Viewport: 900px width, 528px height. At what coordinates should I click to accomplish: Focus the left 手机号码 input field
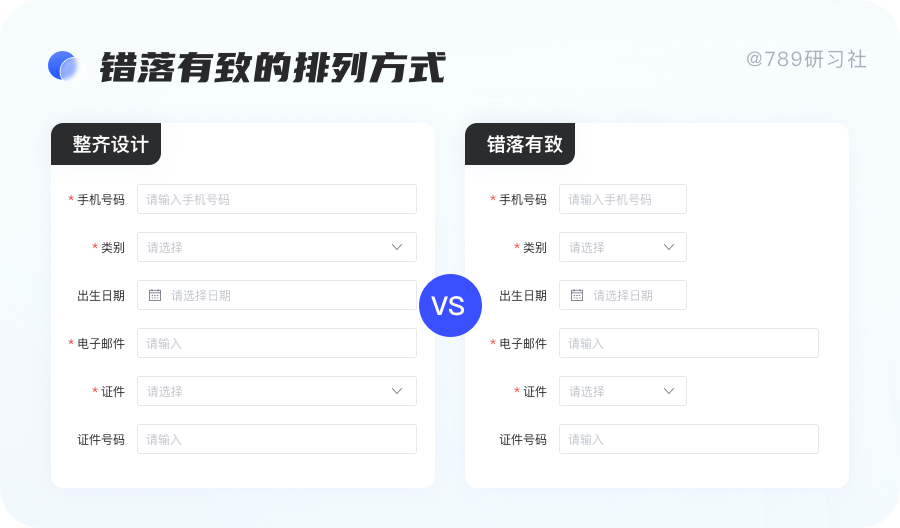point(277,199)
